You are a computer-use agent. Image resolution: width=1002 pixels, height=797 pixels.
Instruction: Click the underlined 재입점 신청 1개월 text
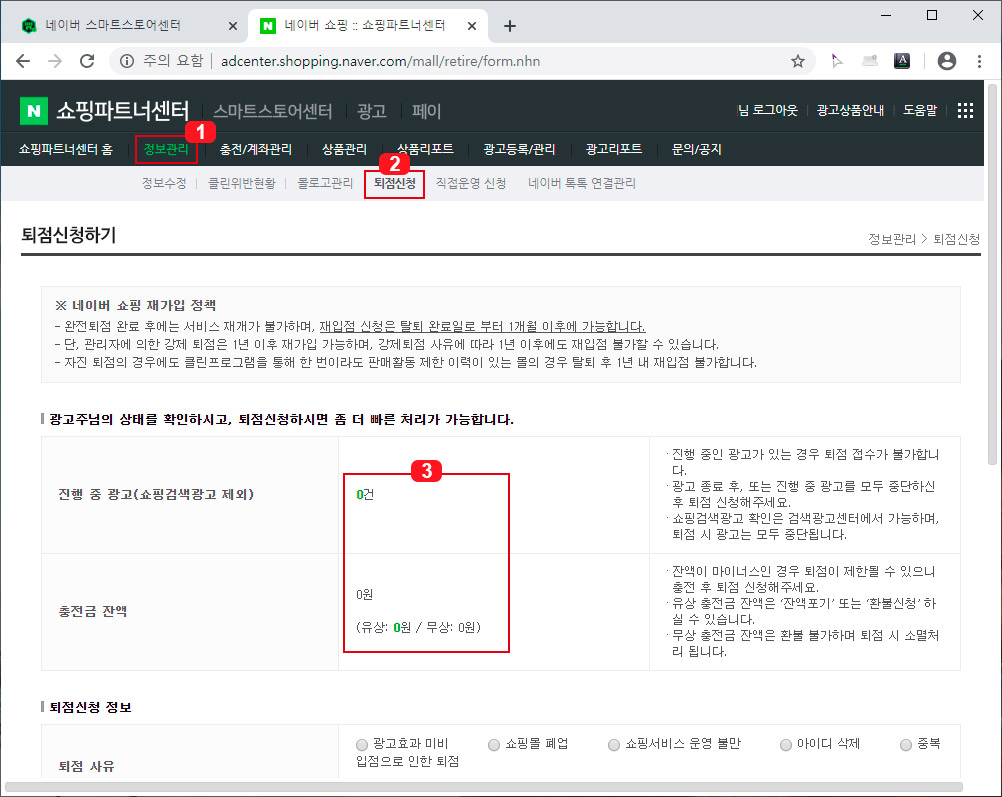pyautogui.click(x=482, y=327)
